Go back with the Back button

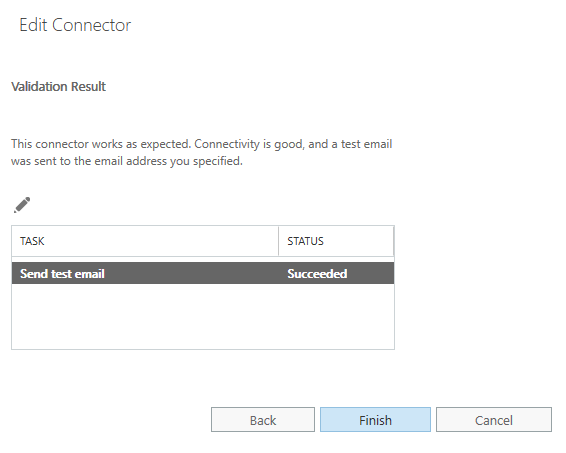click(263, 419)
